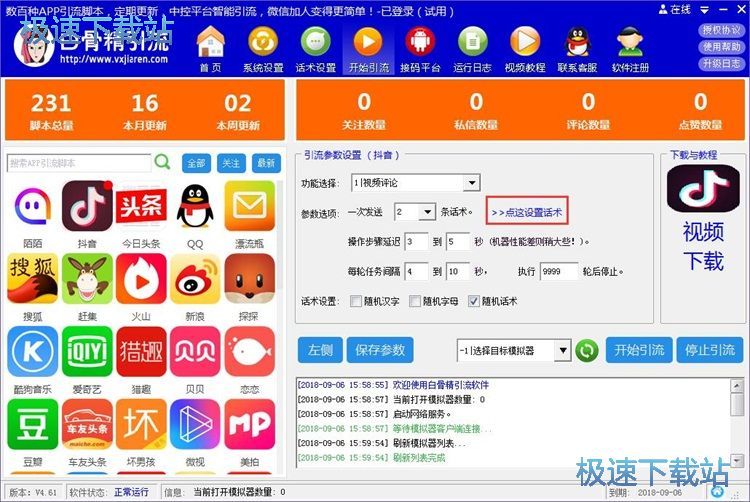Click 每轮任务间隔 maximum value field
The width and height of the screenshot is (750, 502).
tap(457, 272)
